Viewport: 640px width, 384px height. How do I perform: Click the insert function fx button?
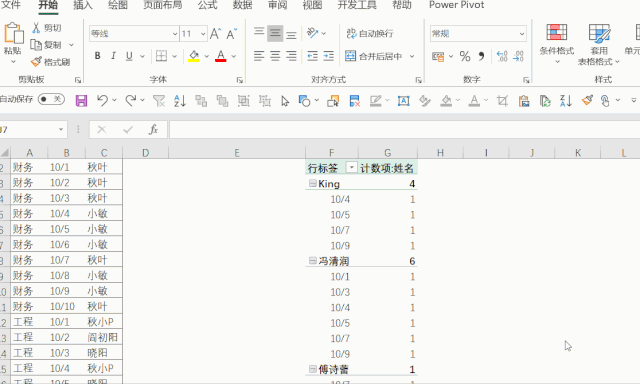point(153,130)
